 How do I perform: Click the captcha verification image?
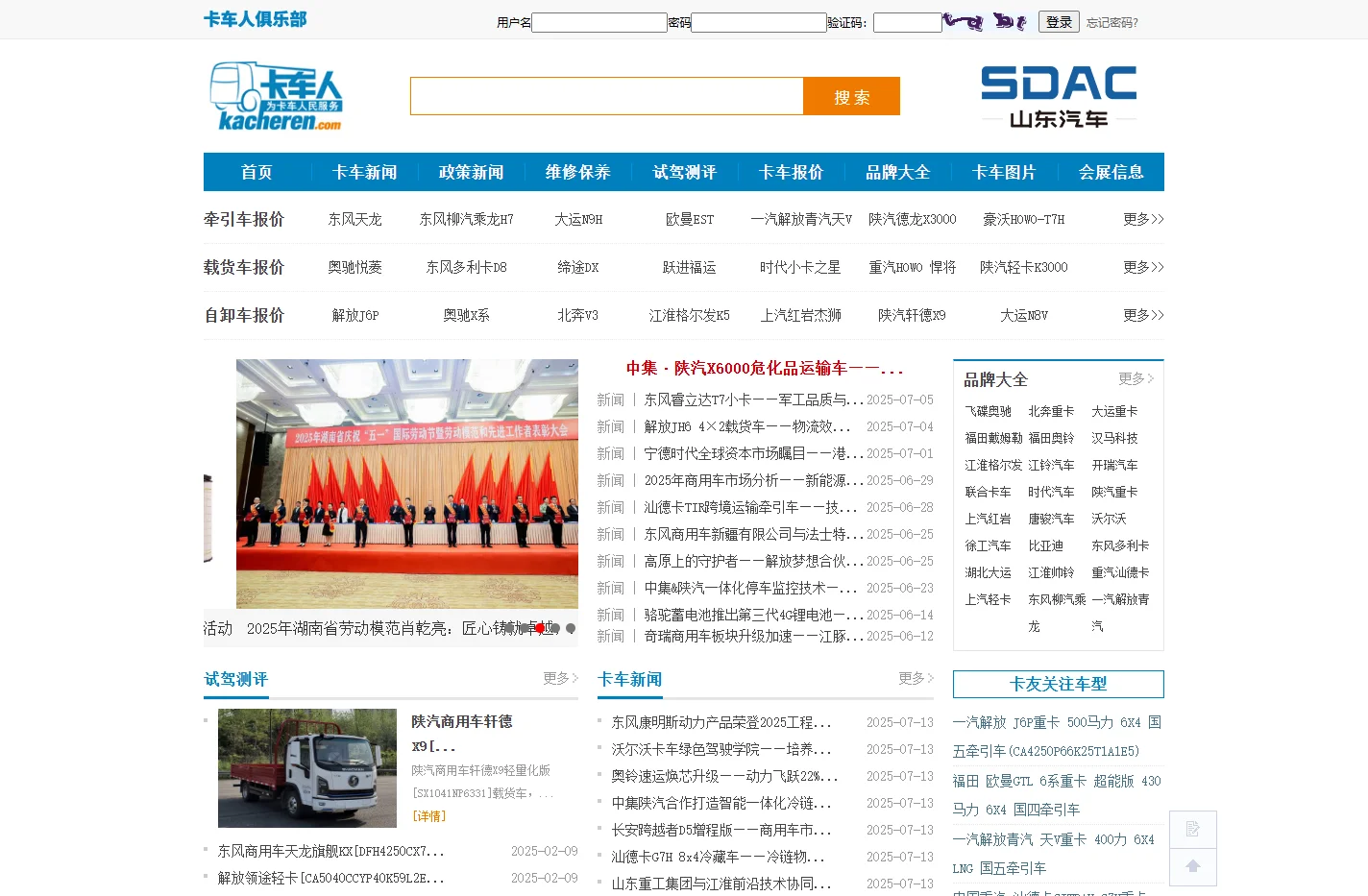[986, 21]
